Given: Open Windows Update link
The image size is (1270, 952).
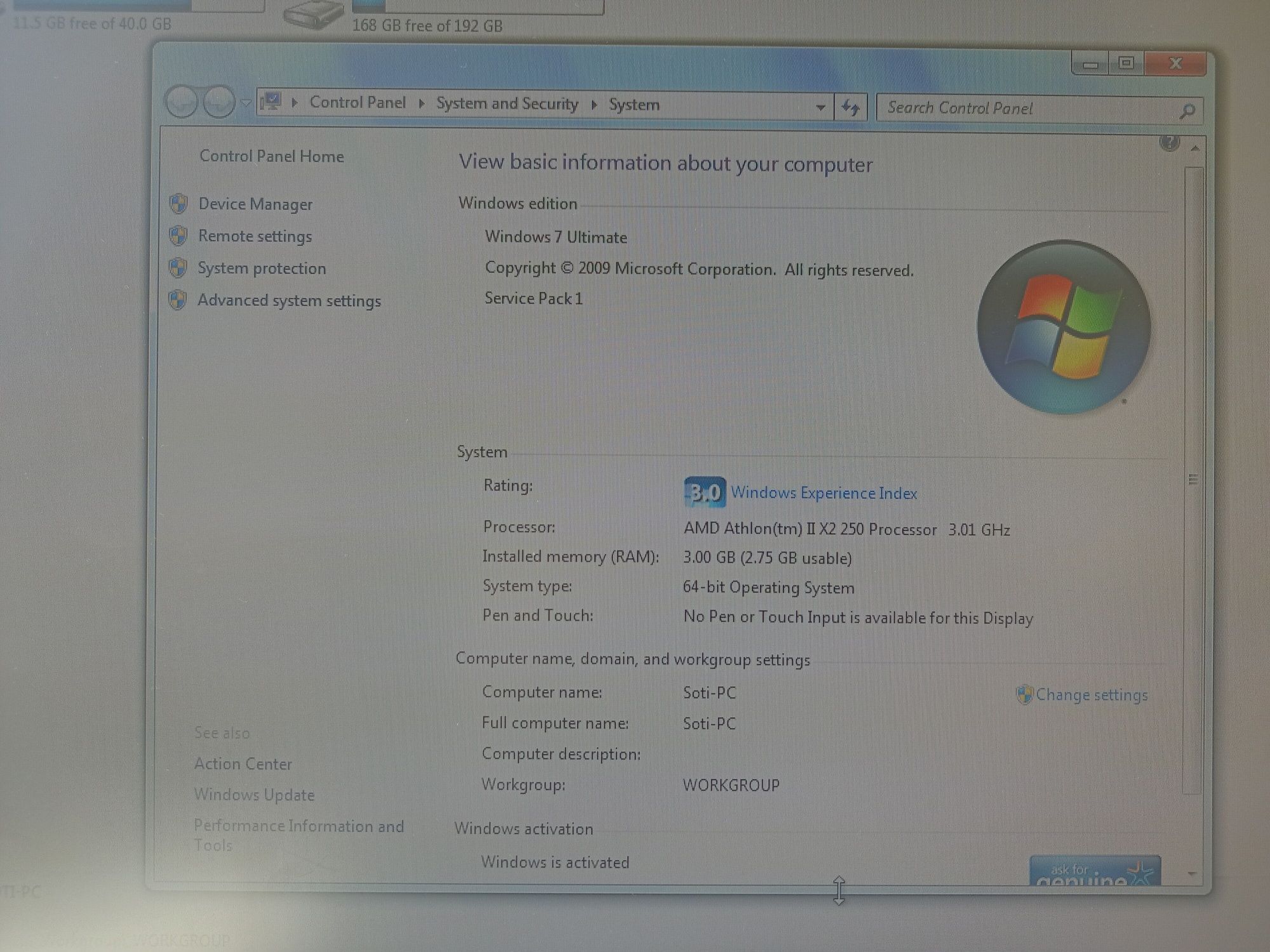Looking at the screenshot, I should click(x=255, y=795).
